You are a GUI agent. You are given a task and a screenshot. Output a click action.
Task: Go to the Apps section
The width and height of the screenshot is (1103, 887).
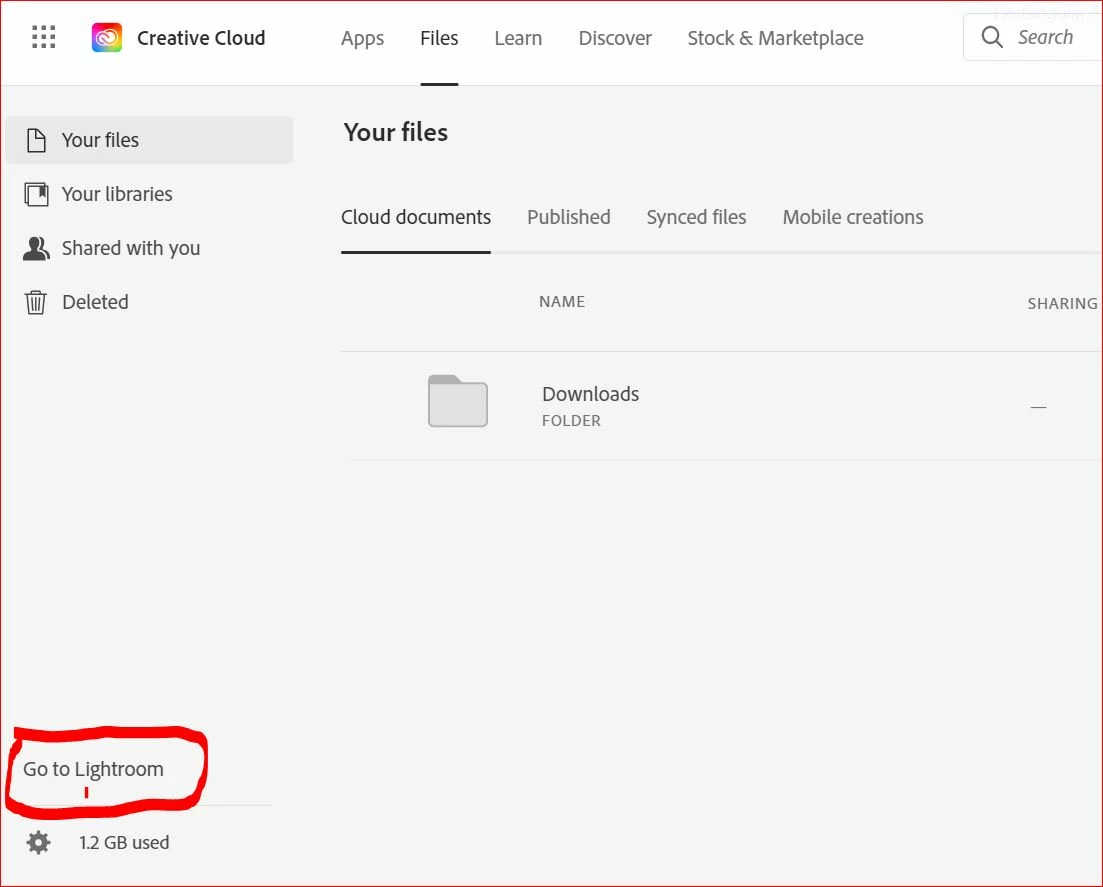(x=362, y=38)
